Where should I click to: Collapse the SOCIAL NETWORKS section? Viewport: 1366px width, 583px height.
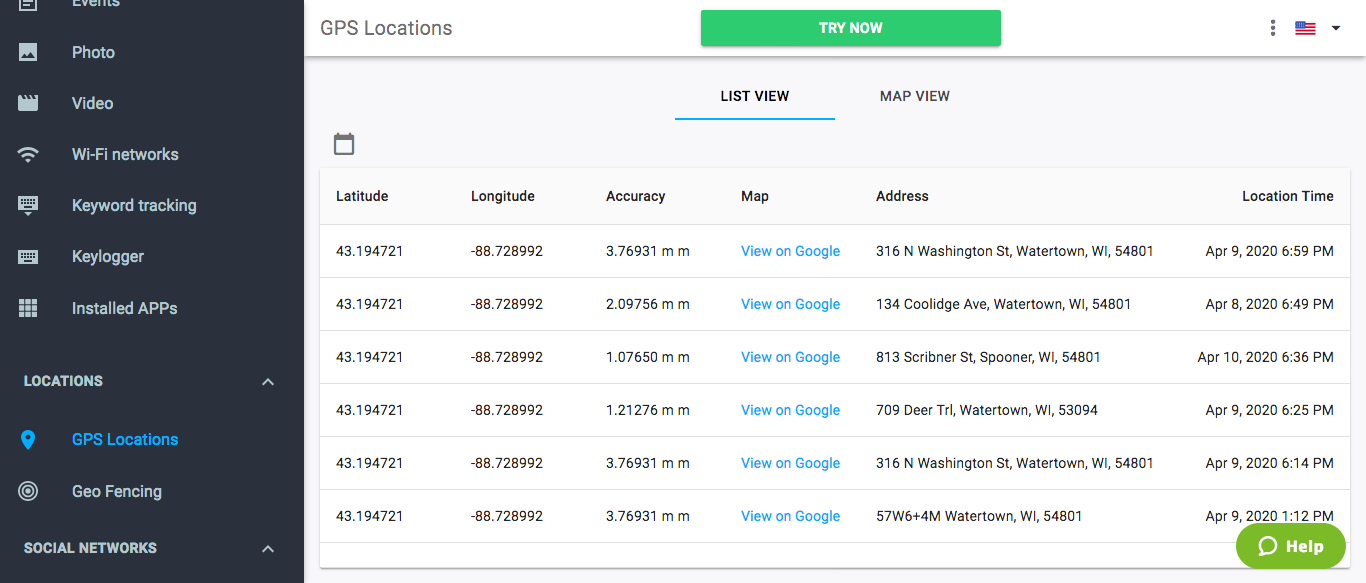[268, 548]
